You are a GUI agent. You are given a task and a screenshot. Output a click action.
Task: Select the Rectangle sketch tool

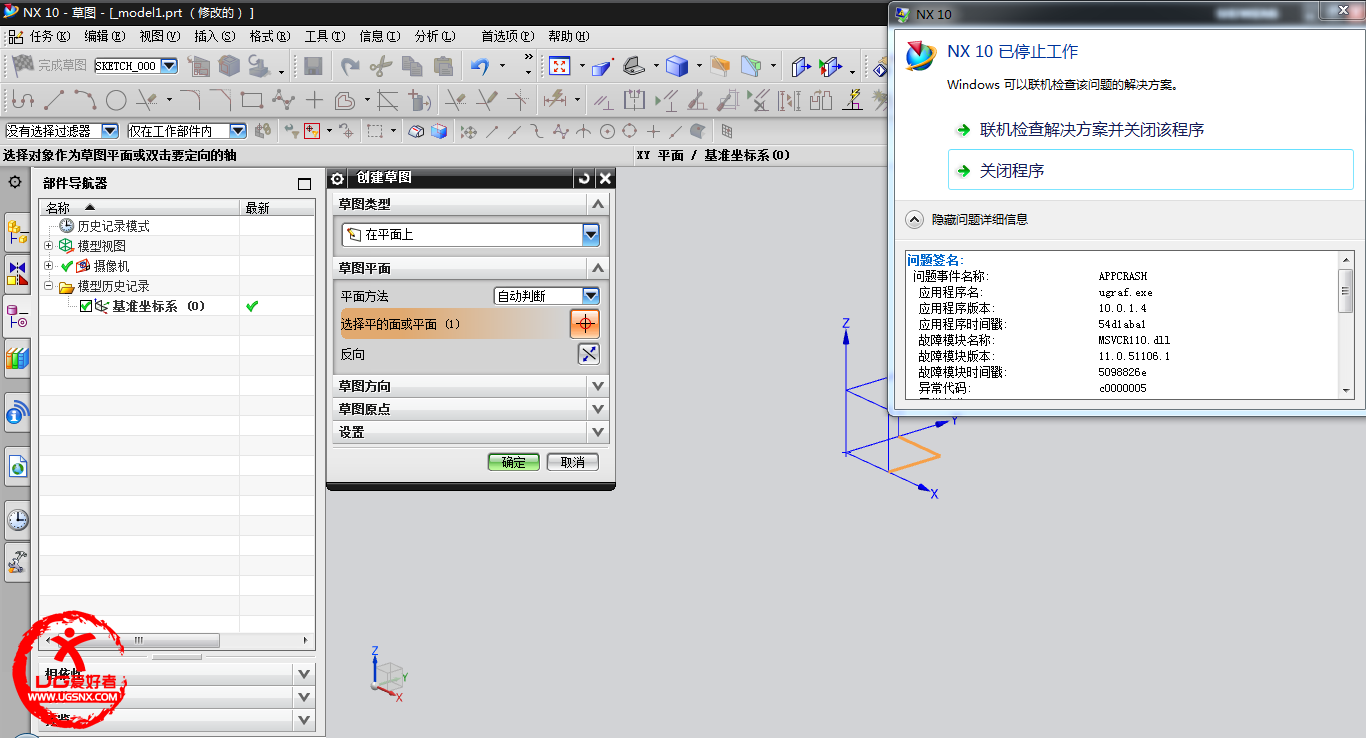pyautogui.click(x=251, y=100)
